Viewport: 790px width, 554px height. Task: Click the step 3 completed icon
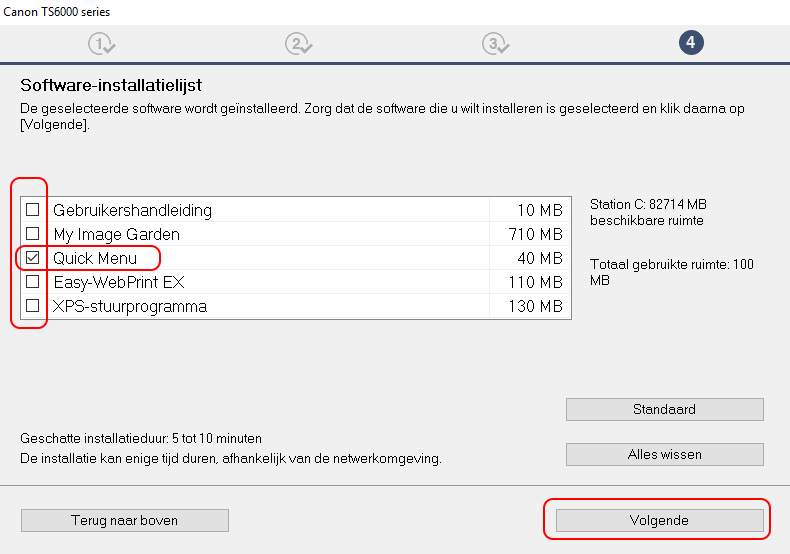[493, 43]
